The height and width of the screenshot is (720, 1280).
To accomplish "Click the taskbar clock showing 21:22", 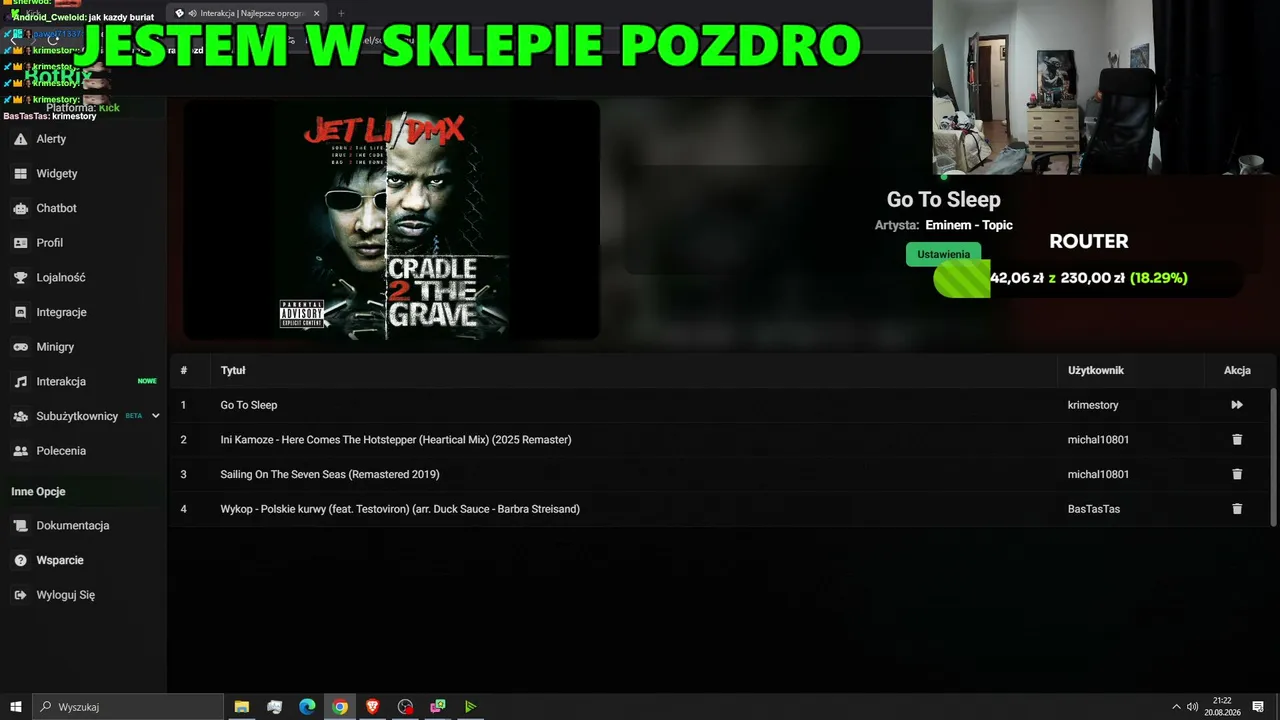I will [x=1222, y=707].
